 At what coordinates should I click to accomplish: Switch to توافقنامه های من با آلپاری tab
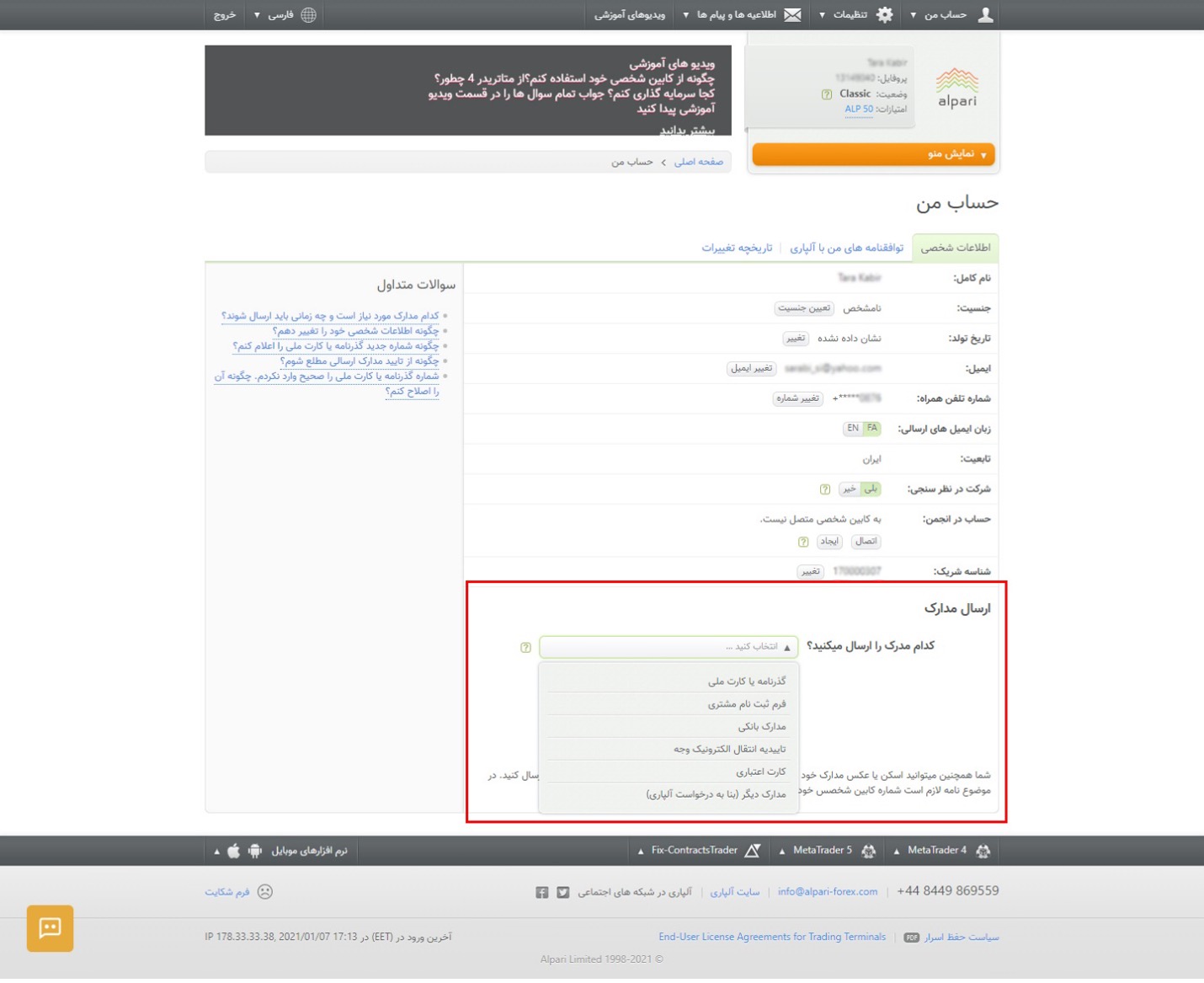846,248
